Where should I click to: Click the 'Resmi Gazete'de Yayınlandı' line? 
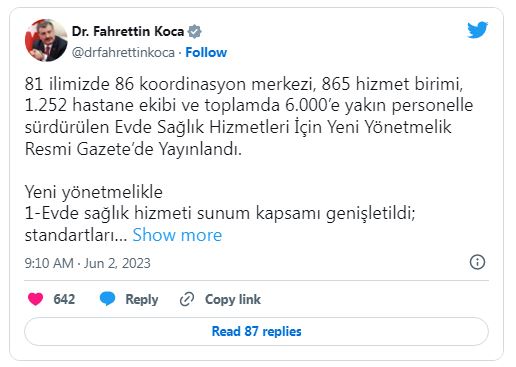click(133, 149)
